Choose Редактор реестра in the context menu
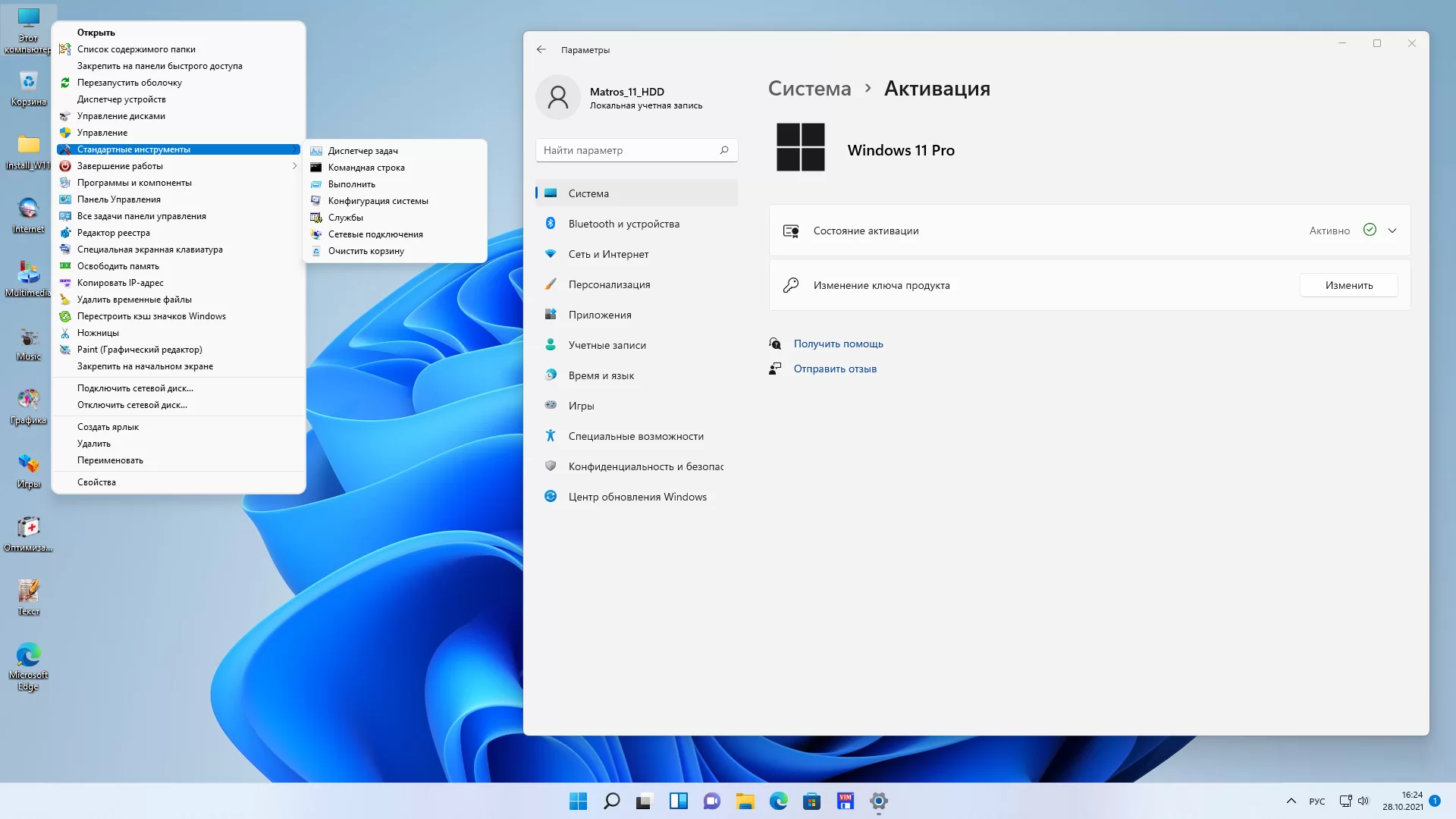Screen dimensions: 1456x819 point(114,233)
